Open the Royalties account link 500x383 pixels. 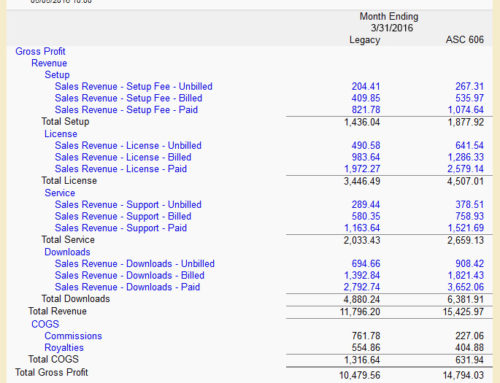(64, 347)
